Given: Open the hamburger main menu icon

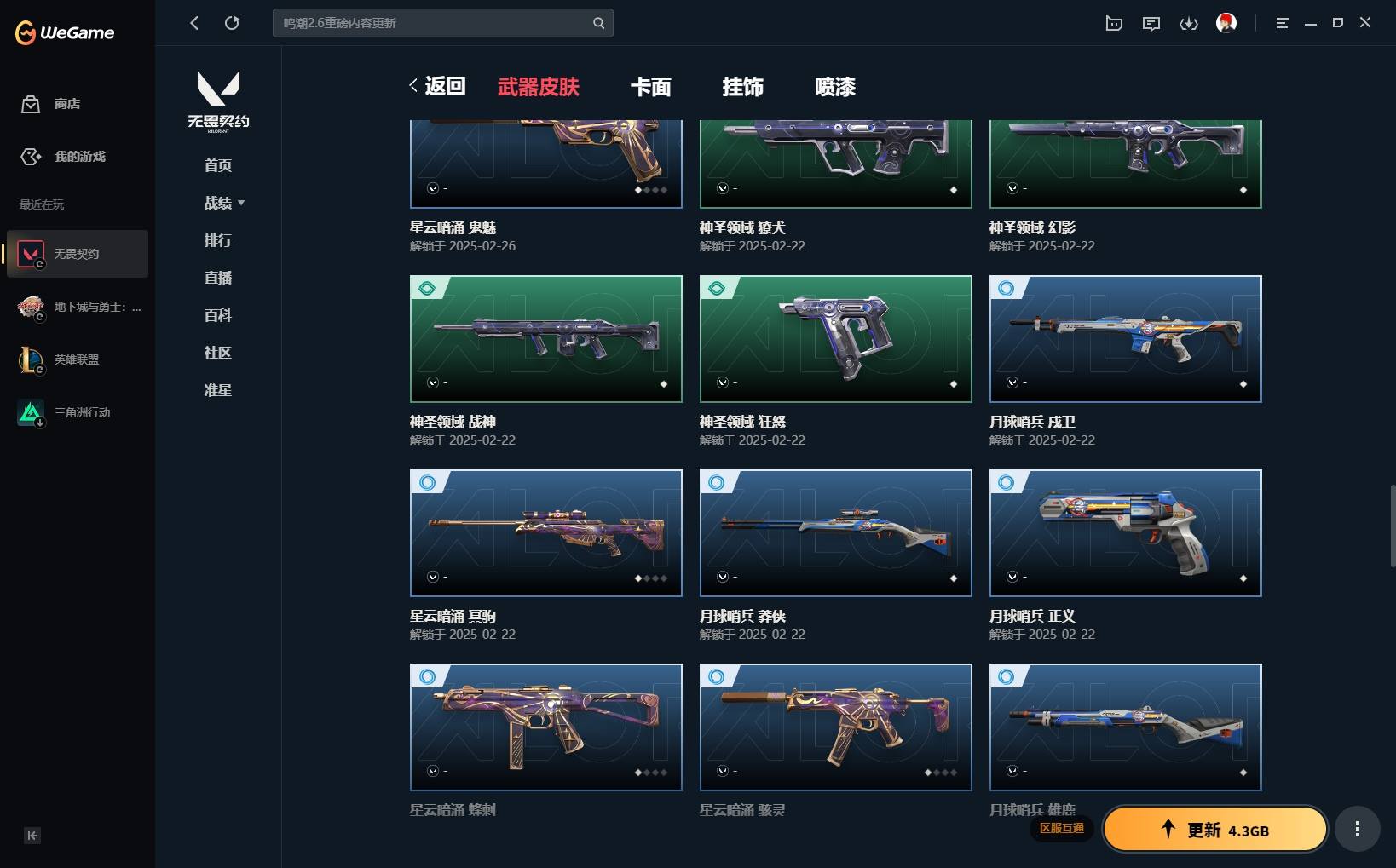Looking at the screenshot, I should click(x=1282, y=23).
